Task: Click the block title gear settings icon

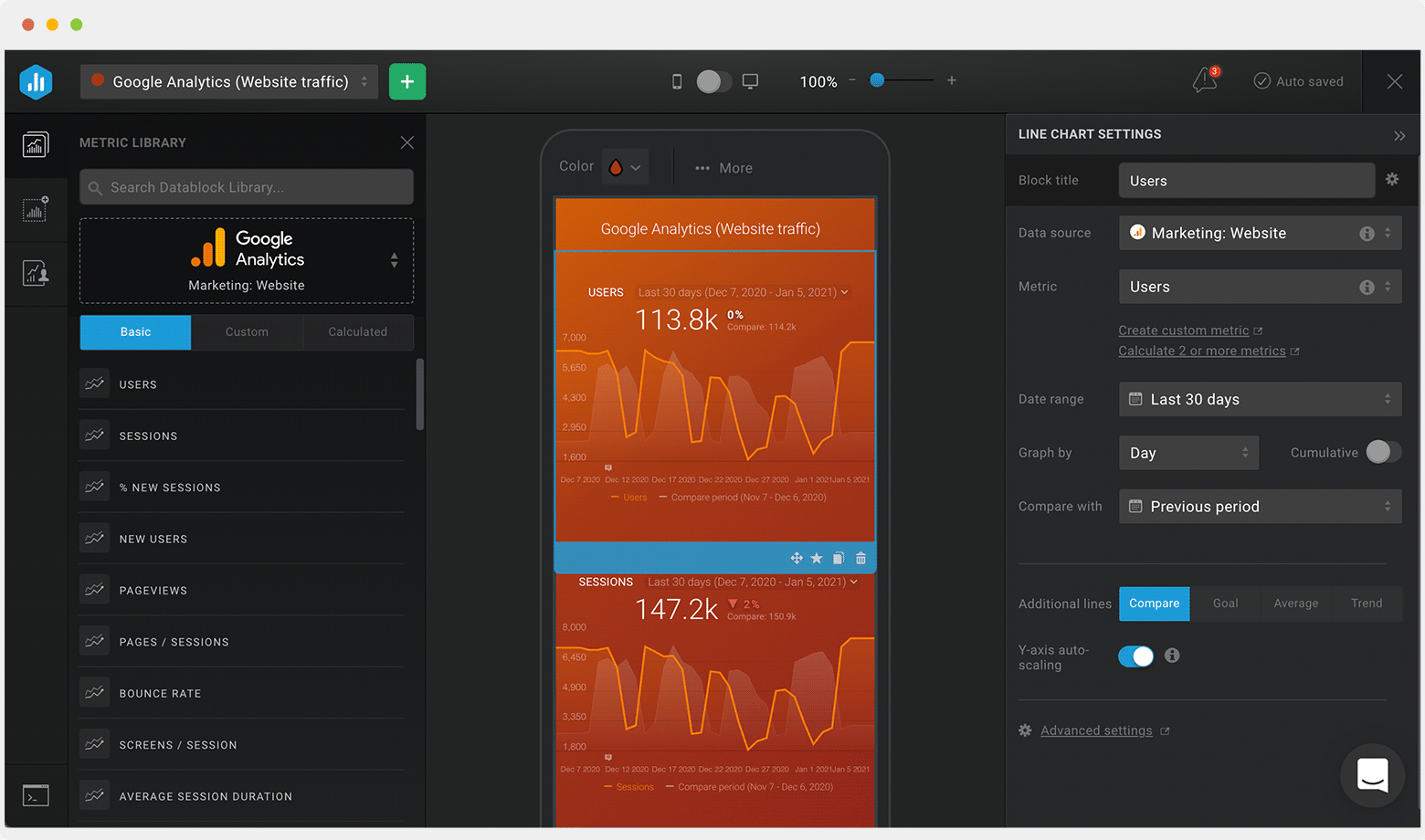Action: pyautogui.click(x=1392, y=179)
